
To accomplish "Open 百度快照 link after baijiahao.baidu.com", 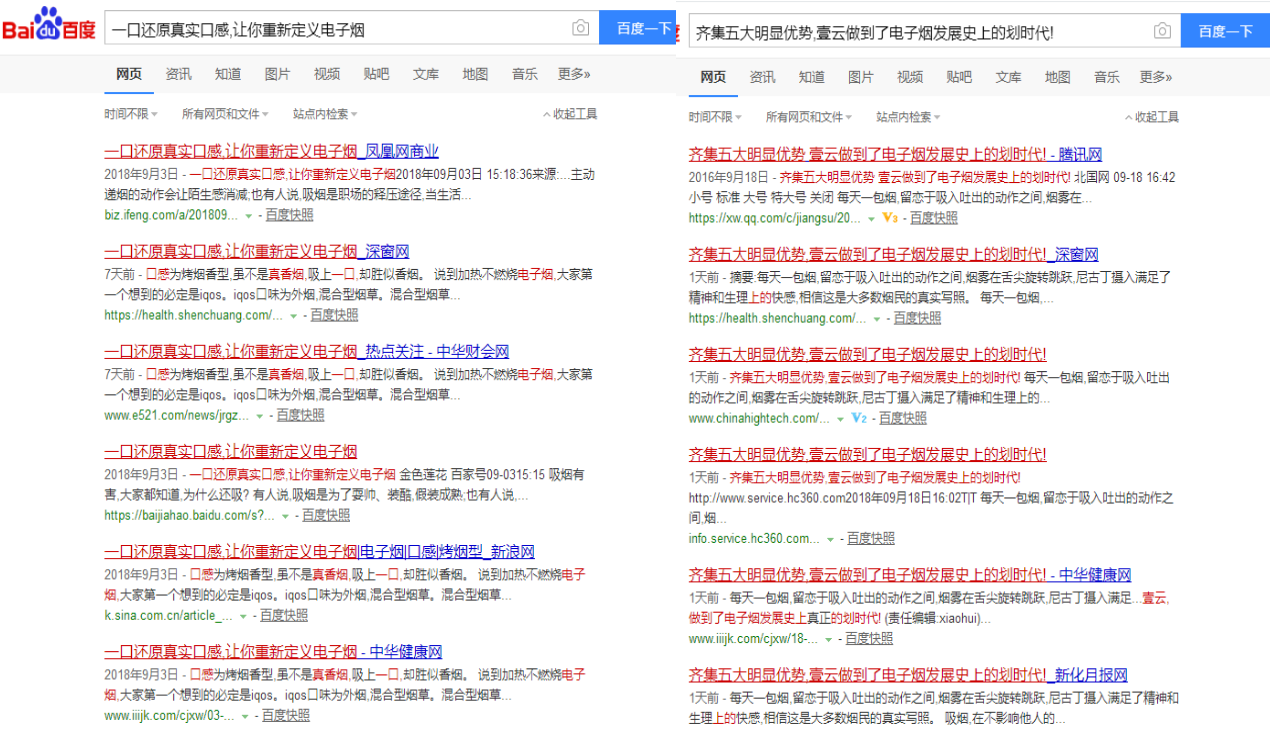I will coord(326,516).
